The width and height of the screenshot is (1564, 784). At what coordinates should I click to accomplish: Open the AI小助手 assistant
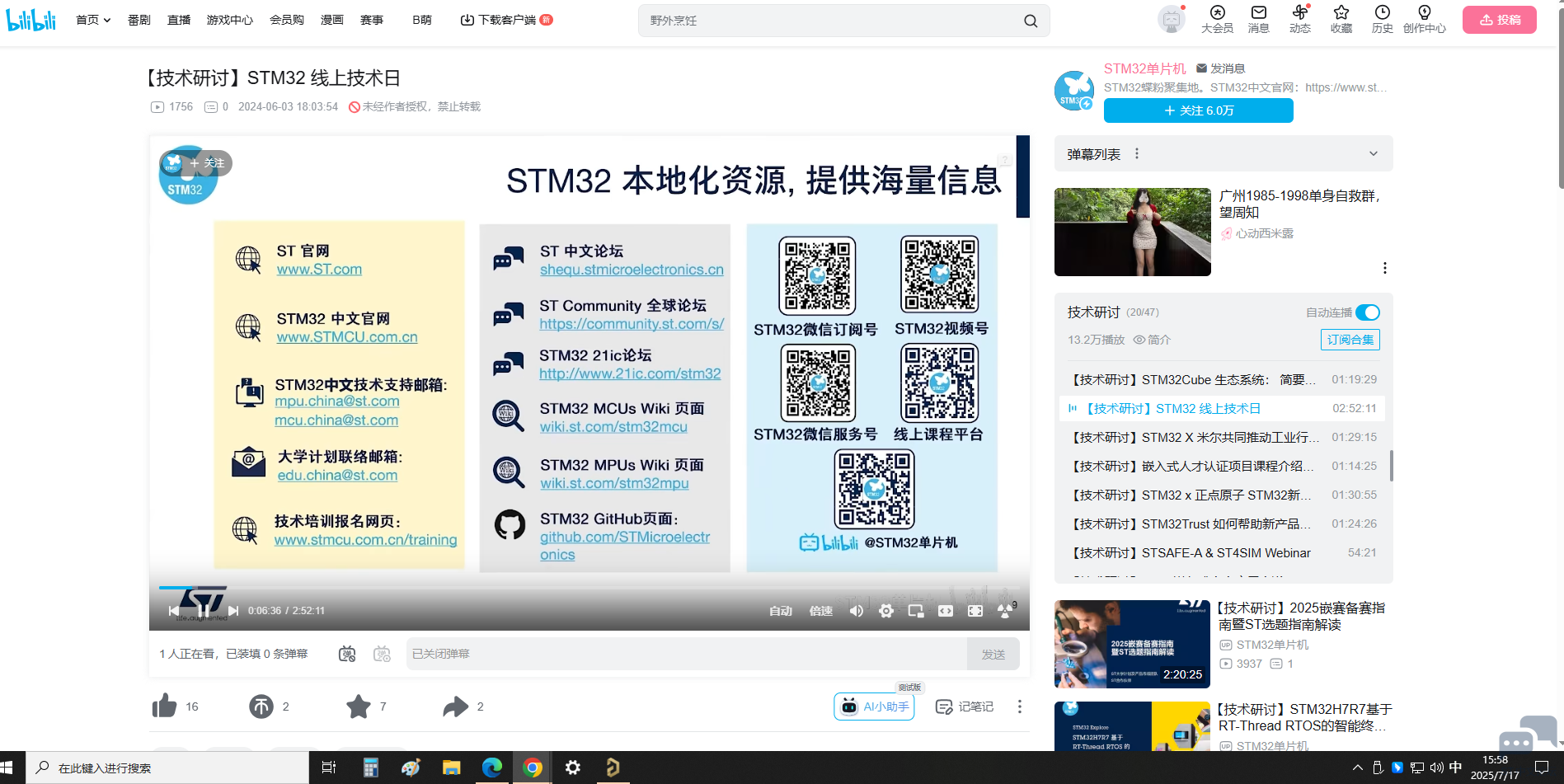tap(874, 707)
